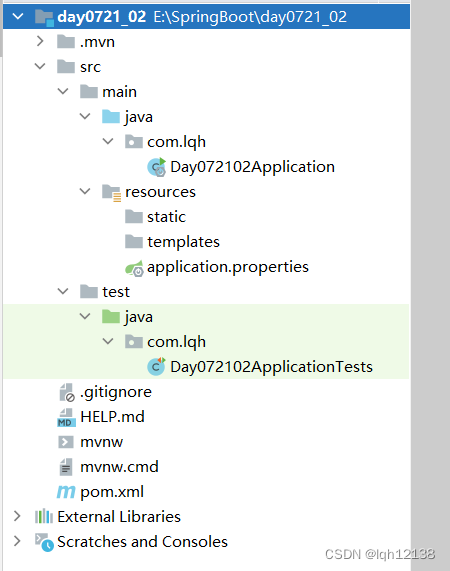Expand the Scratches and Consoles chevron
This screenshot has width=450, height=571.
(17, 541)
